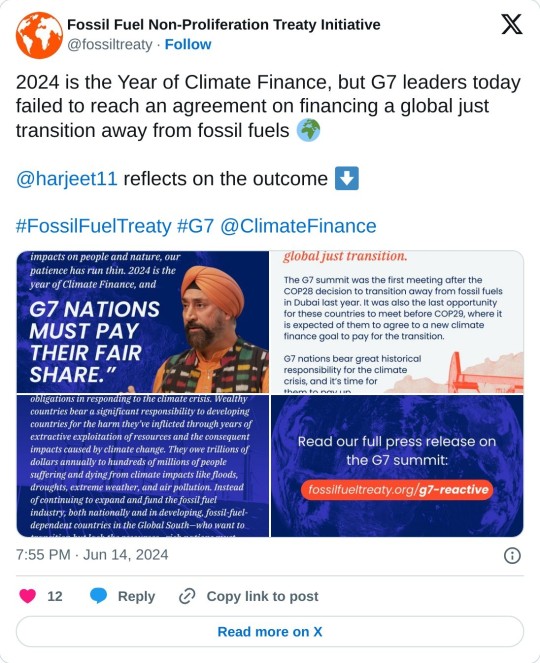
Task: Open the G7 Nations Must Pay image
Action: [143, 322]
